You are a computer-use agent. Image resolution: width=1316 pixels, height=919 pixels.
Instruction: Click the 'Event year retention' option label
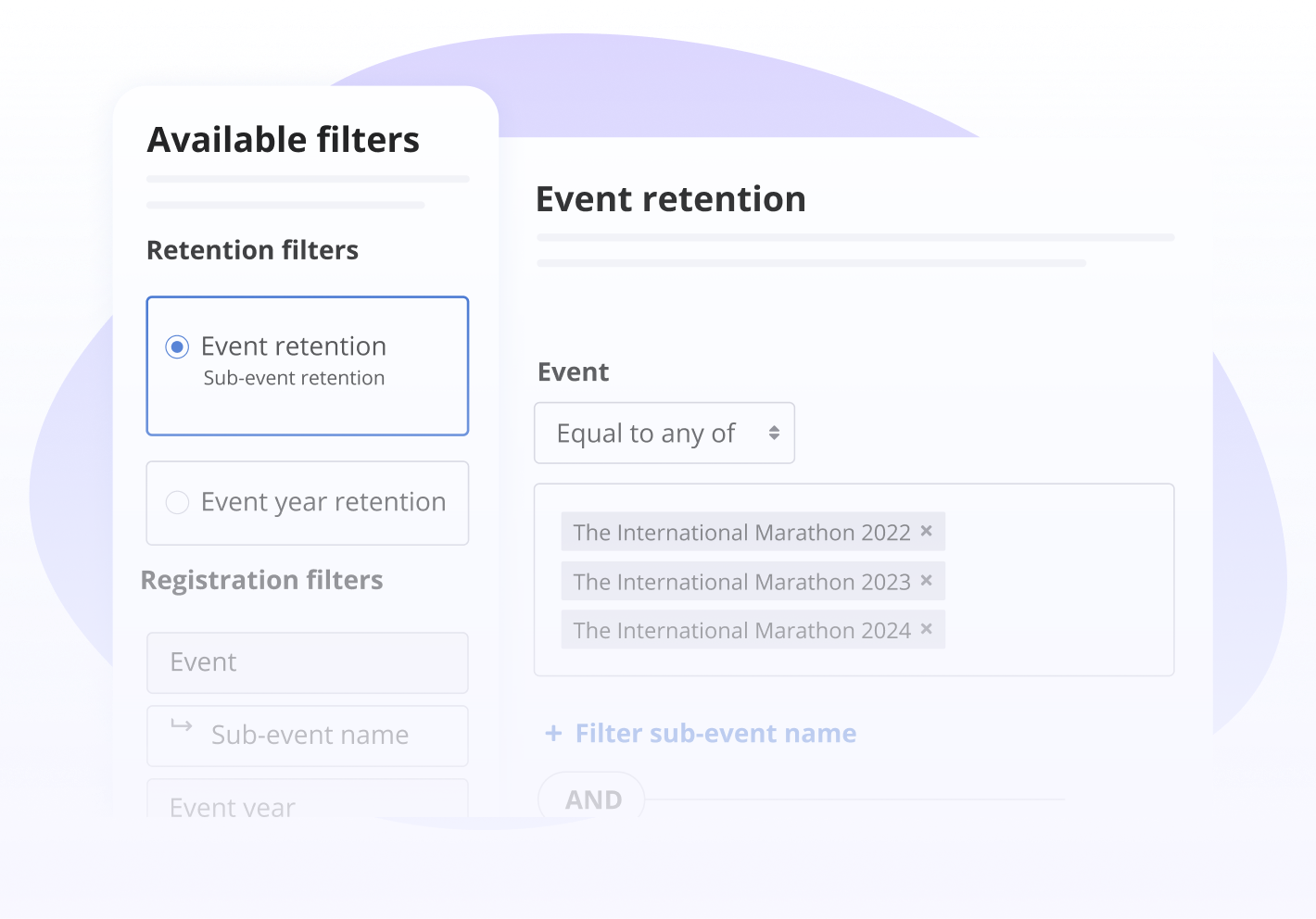pyautogui.click(x=323, y=502)
